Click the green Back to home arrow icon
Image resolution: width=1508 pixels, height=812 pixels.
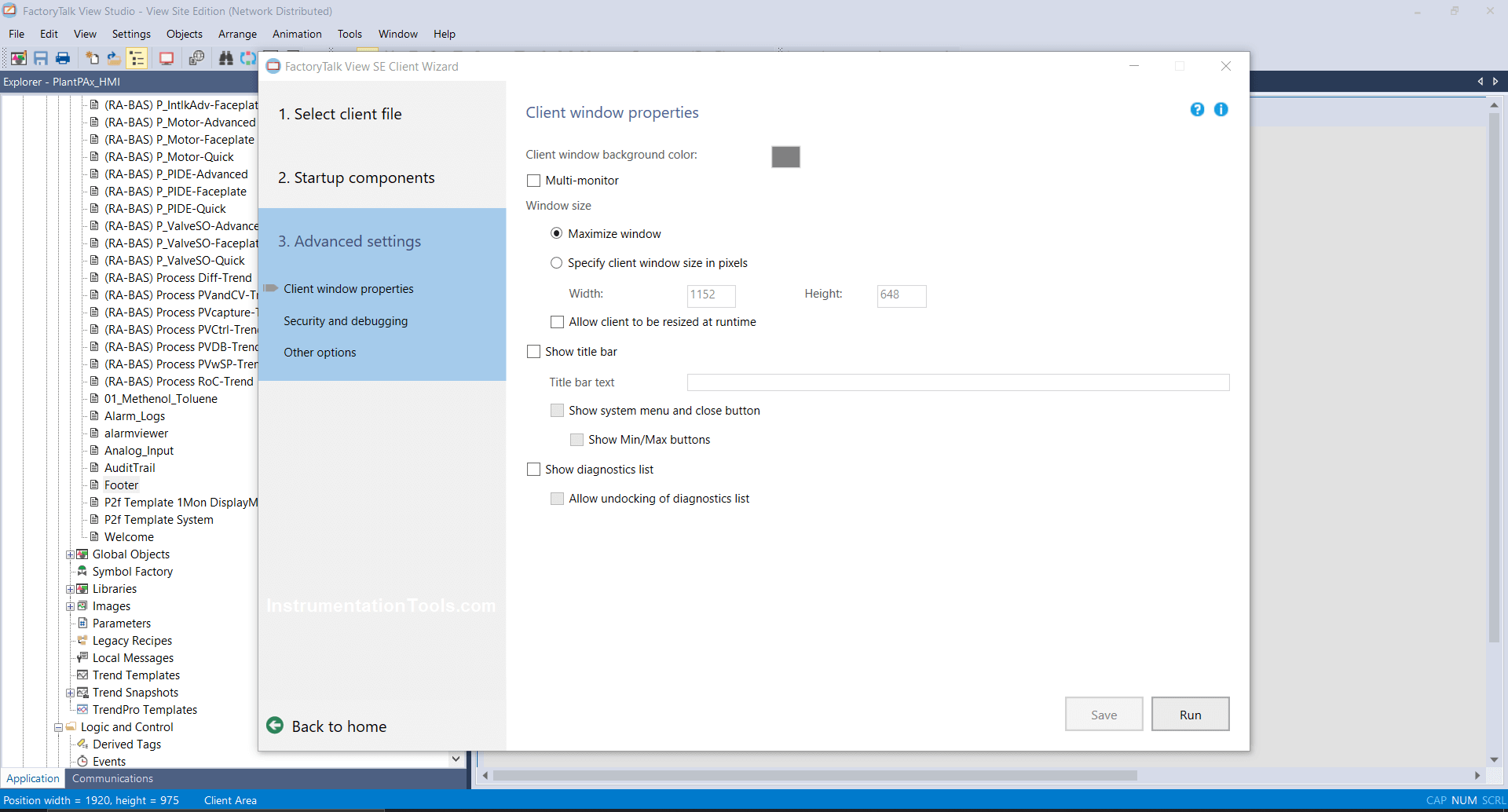(275, 725)
